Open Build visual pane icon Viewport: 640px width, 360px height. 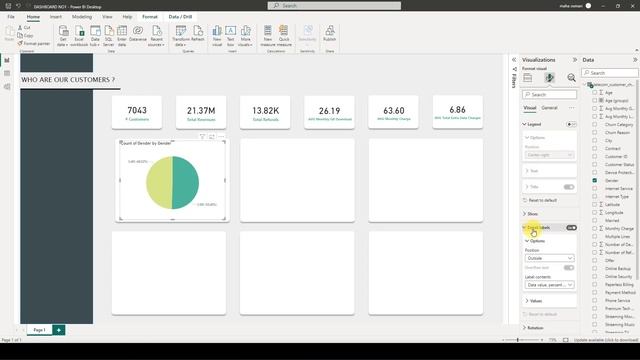[528, 78]
